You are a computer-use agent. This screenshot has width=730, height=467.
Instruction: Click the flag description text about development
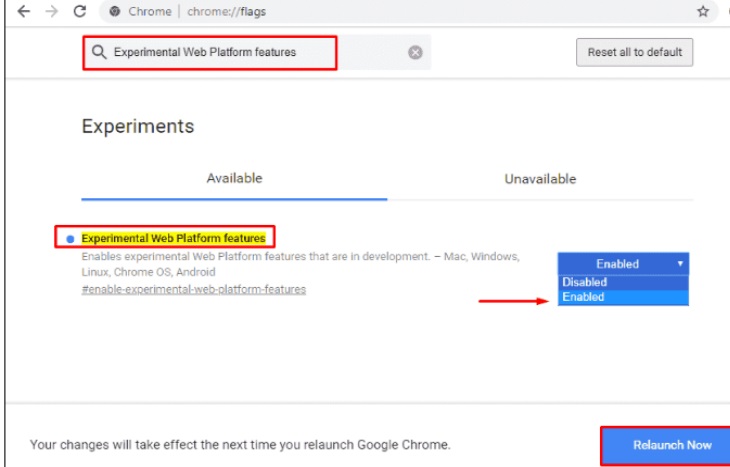click(300, 264)
